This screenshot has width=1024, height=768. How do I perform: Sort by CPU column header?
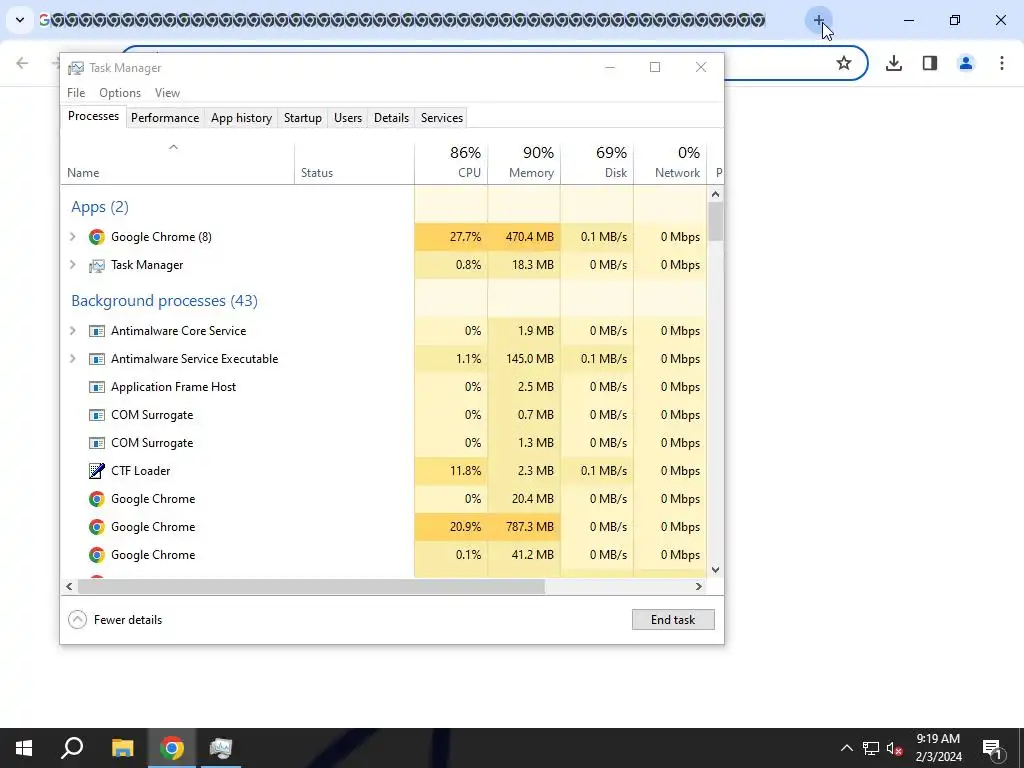coord(451,162)
